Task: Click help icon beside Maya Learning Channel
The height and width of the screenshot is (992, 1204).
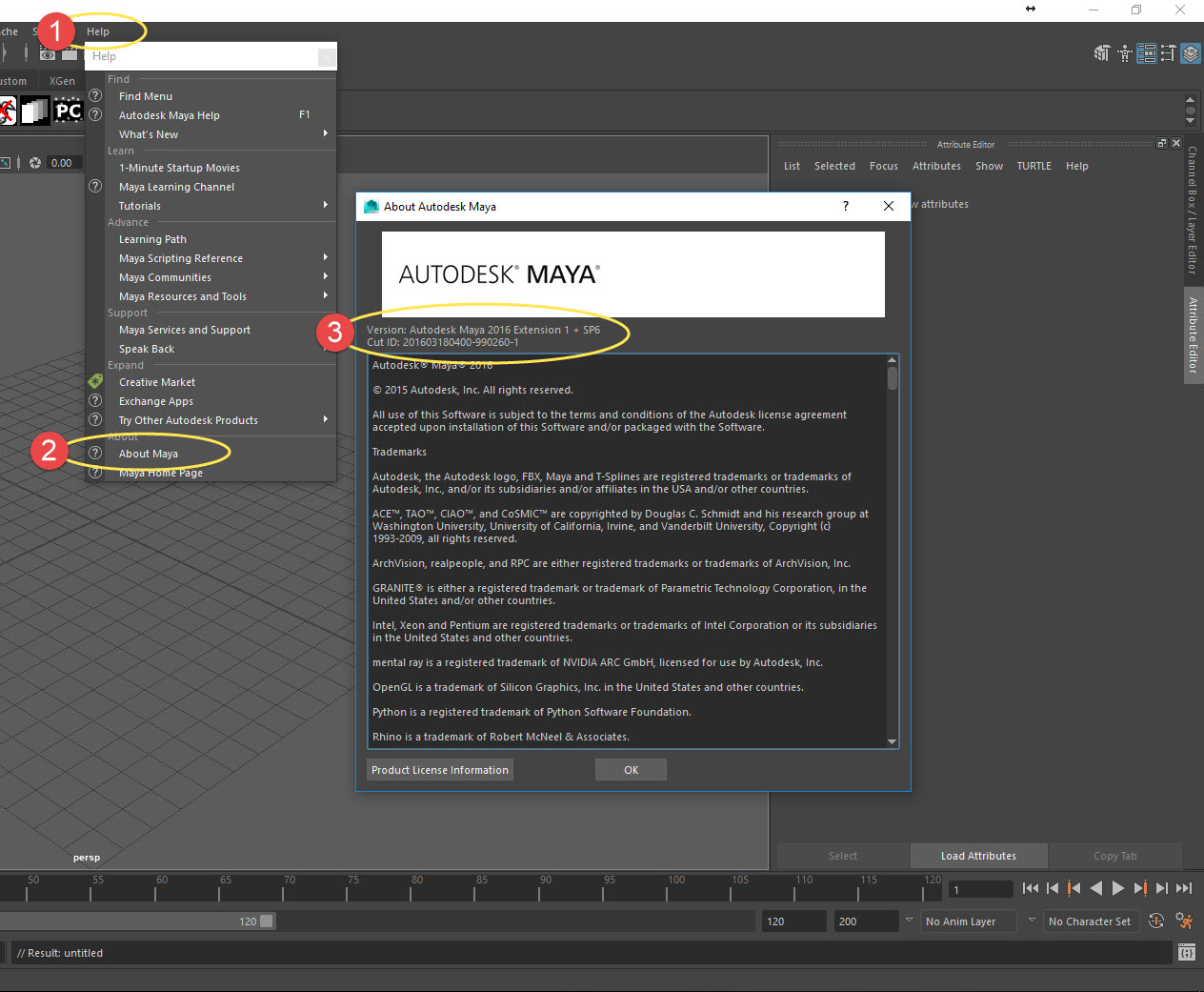Action: click(95, 186)
